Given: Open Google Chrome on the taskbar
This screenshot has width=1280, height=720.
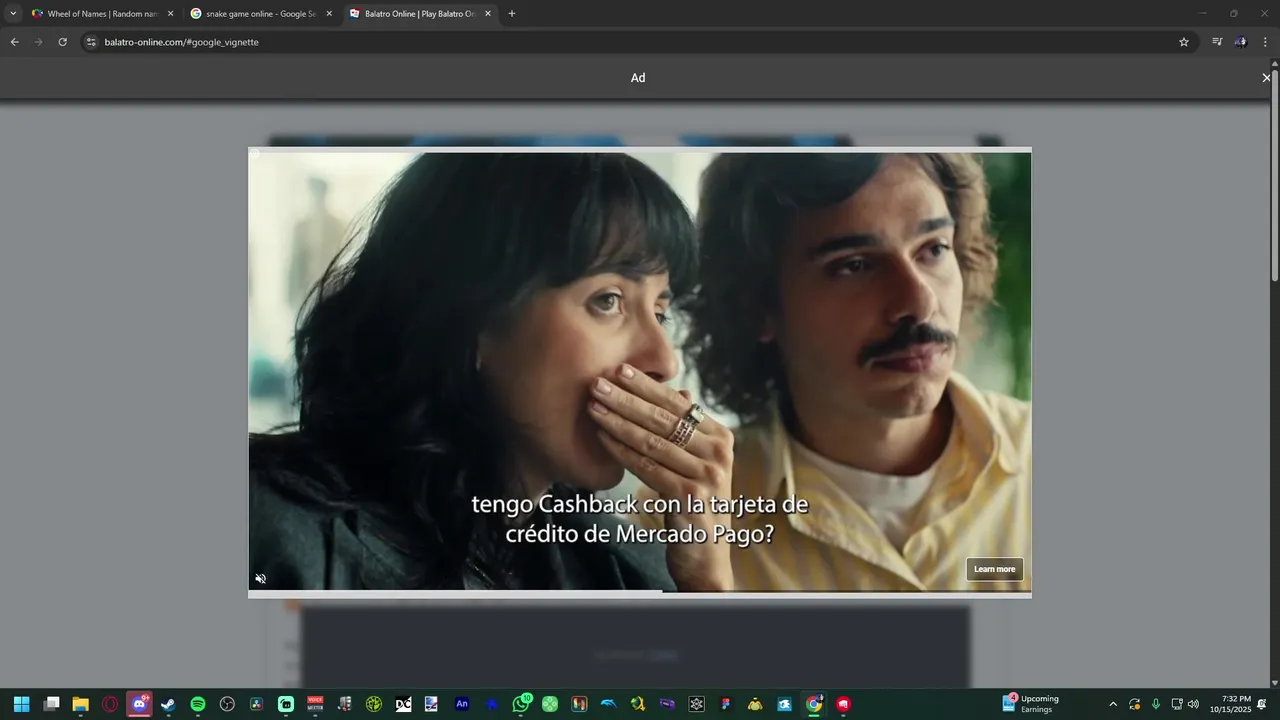Looking at the screenshot, I should (x=814, y=704).
